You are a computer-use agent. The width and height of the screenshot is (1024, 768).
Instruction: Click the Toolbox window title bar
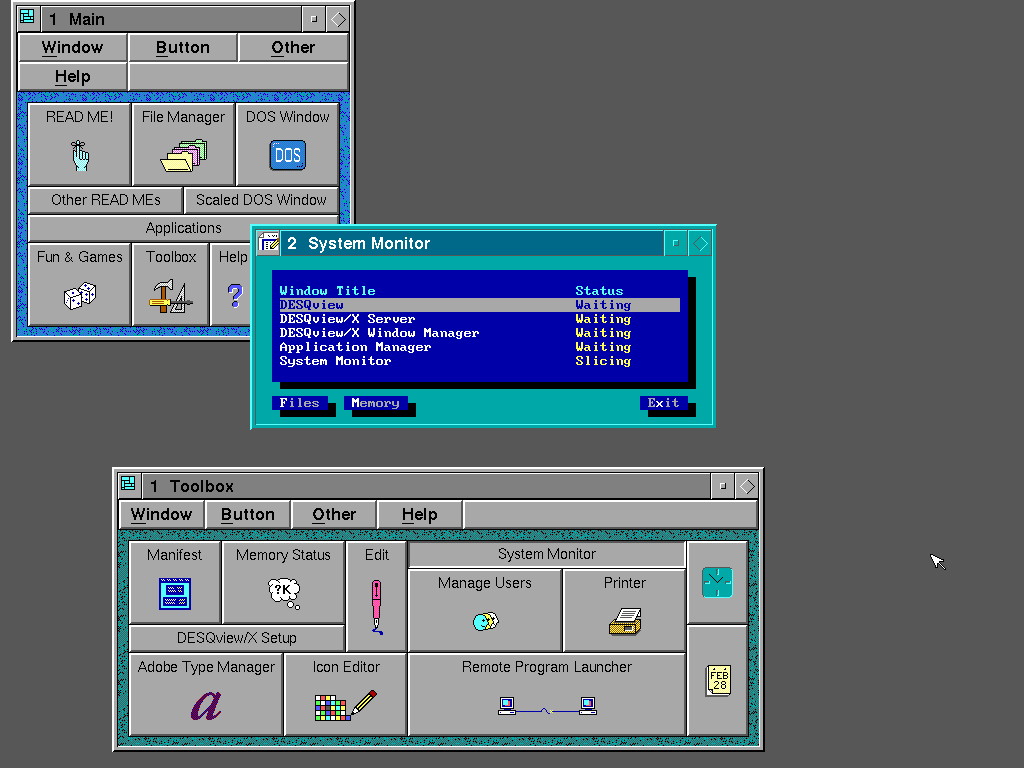pyautogui.click(x=426, y=486)
